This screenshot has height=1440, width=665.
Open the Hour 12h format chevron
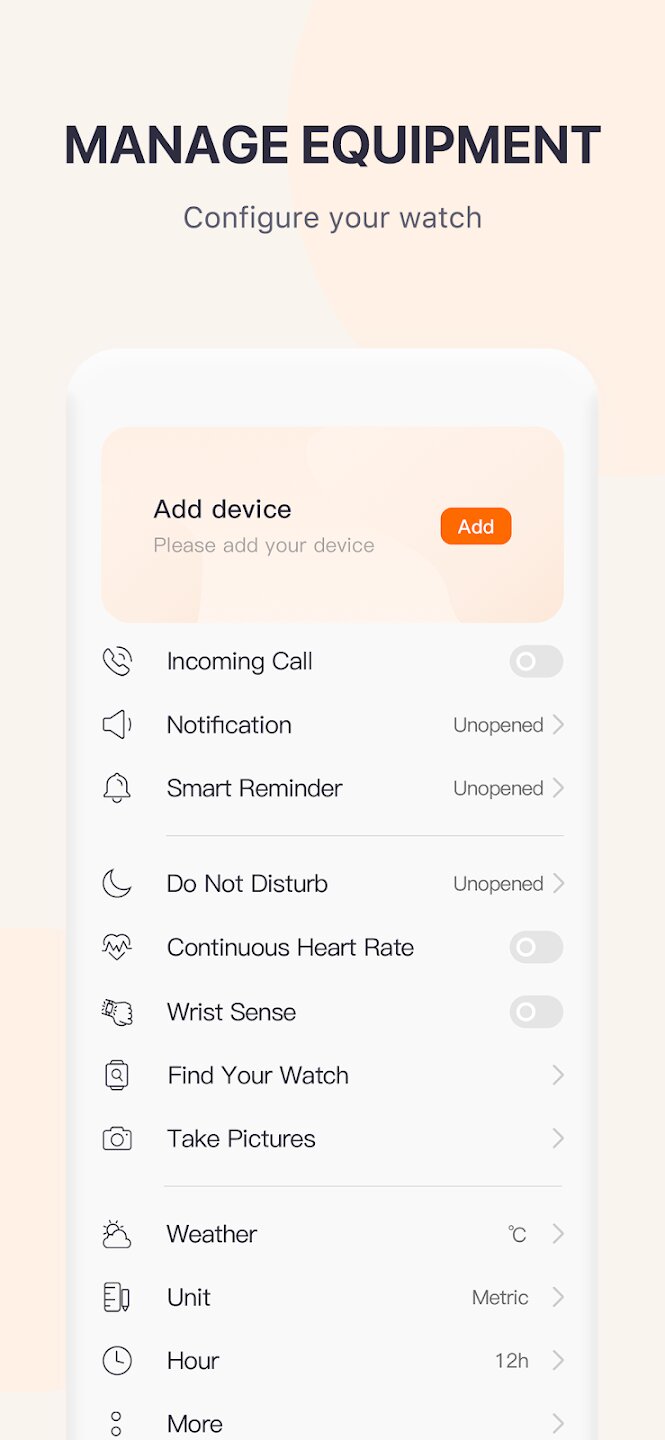558,1361
